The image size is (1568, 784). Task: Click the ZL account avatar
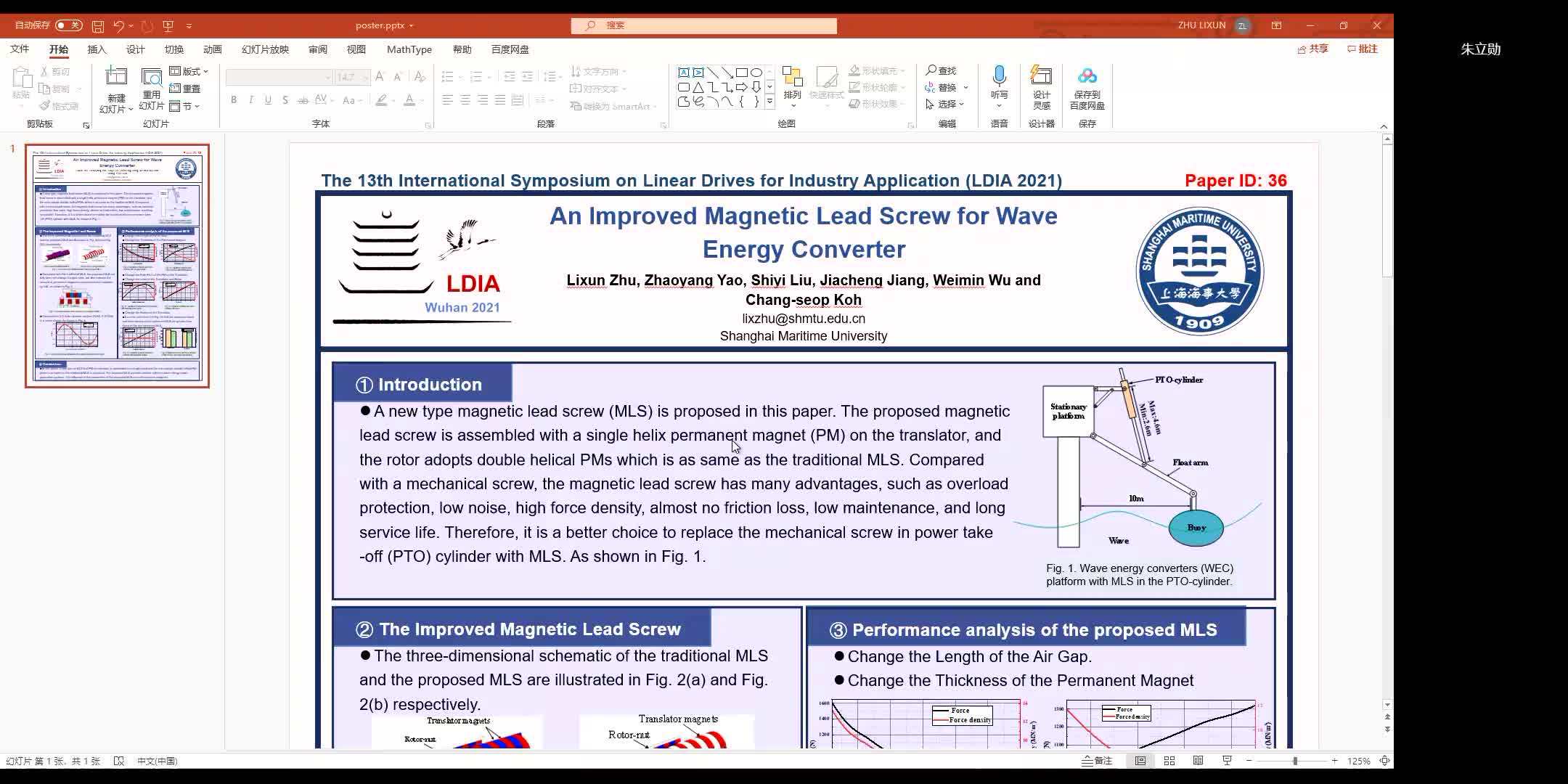point(1242,26)
